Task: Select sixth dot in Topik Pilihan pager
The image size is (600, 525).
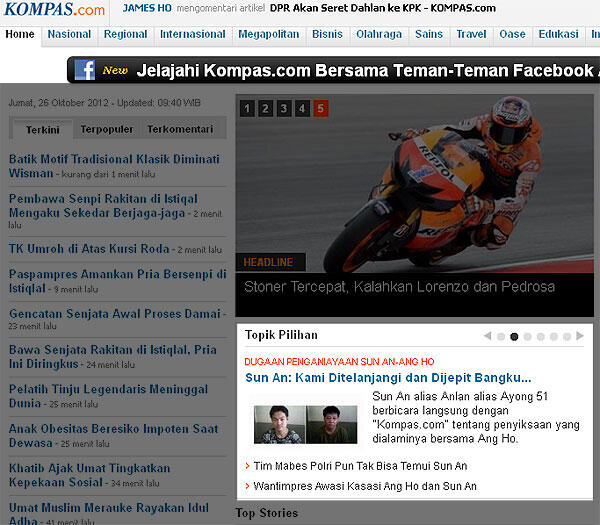Action: [x=567, y=337]
